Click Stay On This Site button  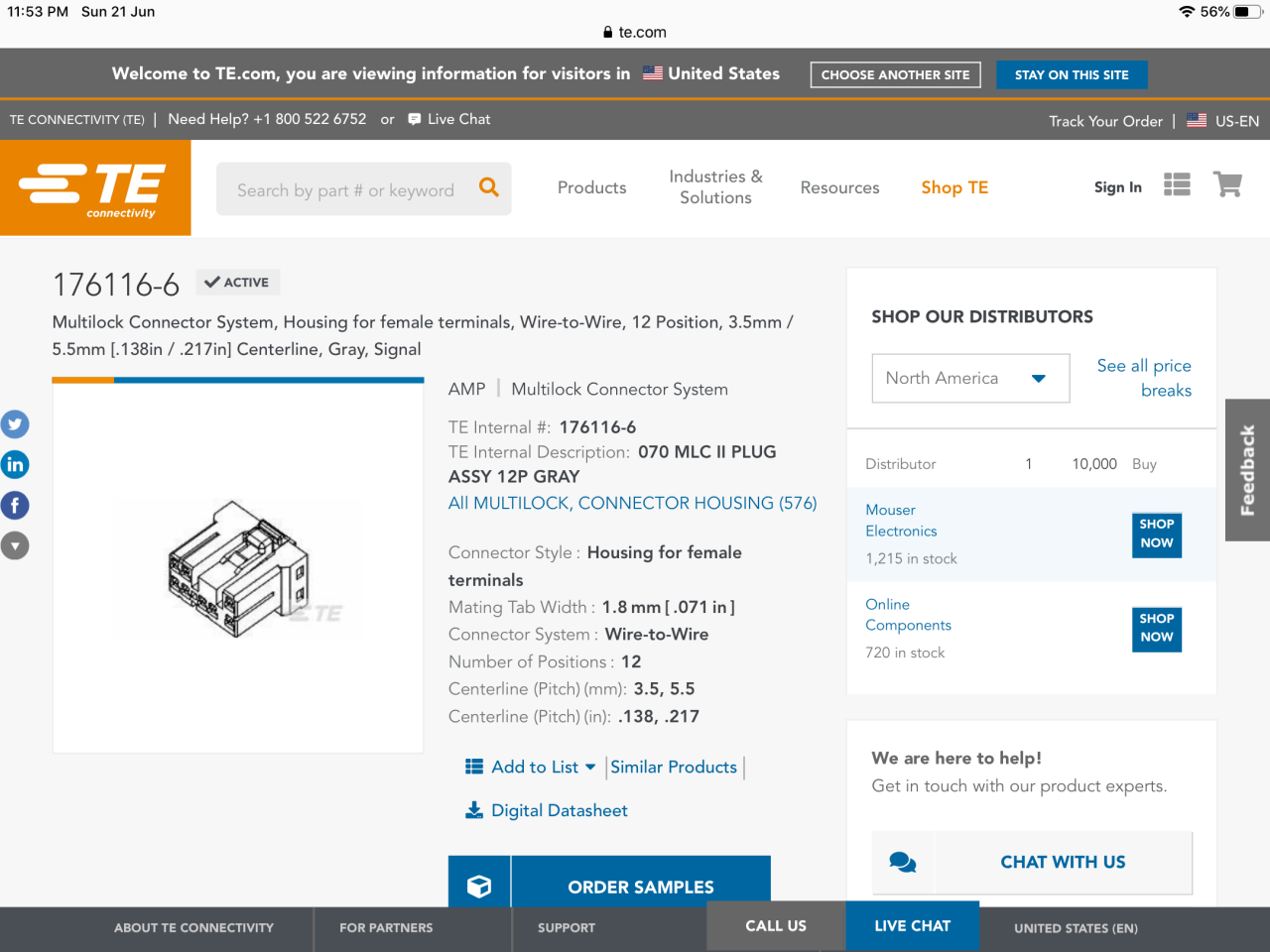(1072, 74)
